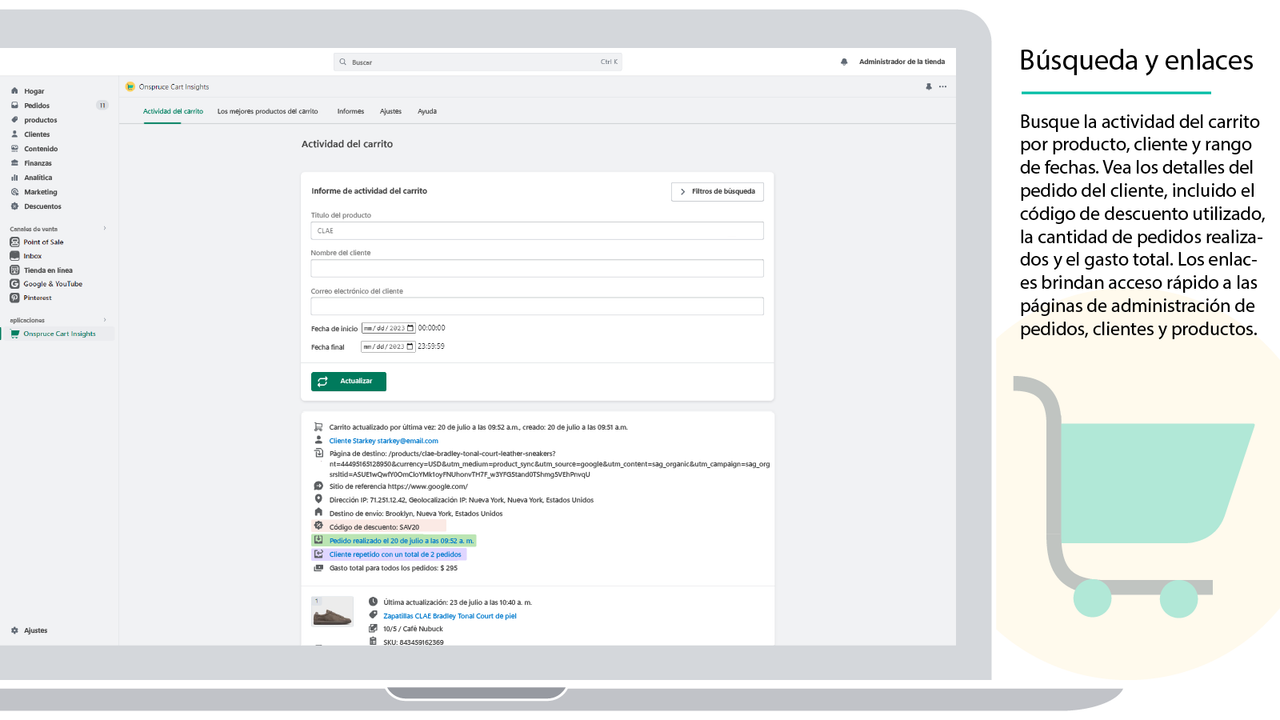Open Marketing section
Screen dimensions: 1280x720
coord(41,192)
